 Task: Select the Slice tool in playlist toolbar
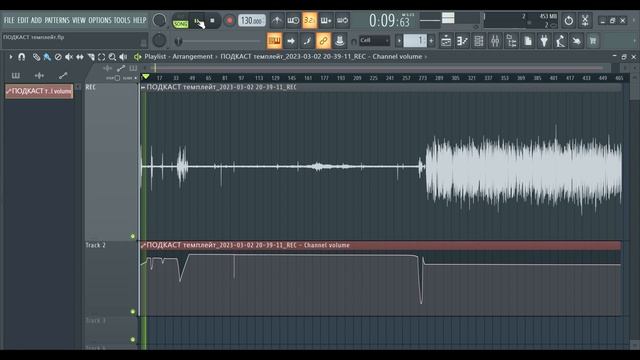[91, 57]
